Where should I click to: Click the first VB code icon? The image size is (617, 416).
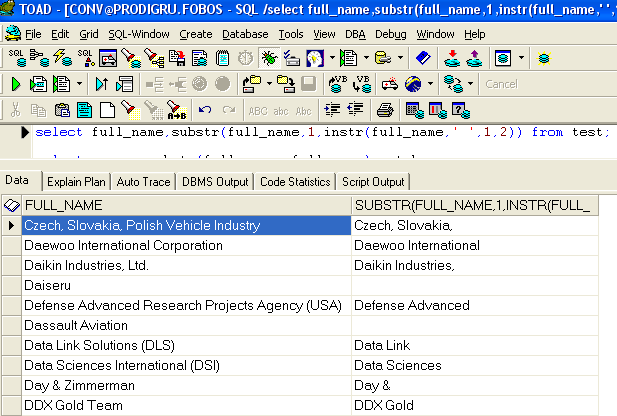(338, 84)
